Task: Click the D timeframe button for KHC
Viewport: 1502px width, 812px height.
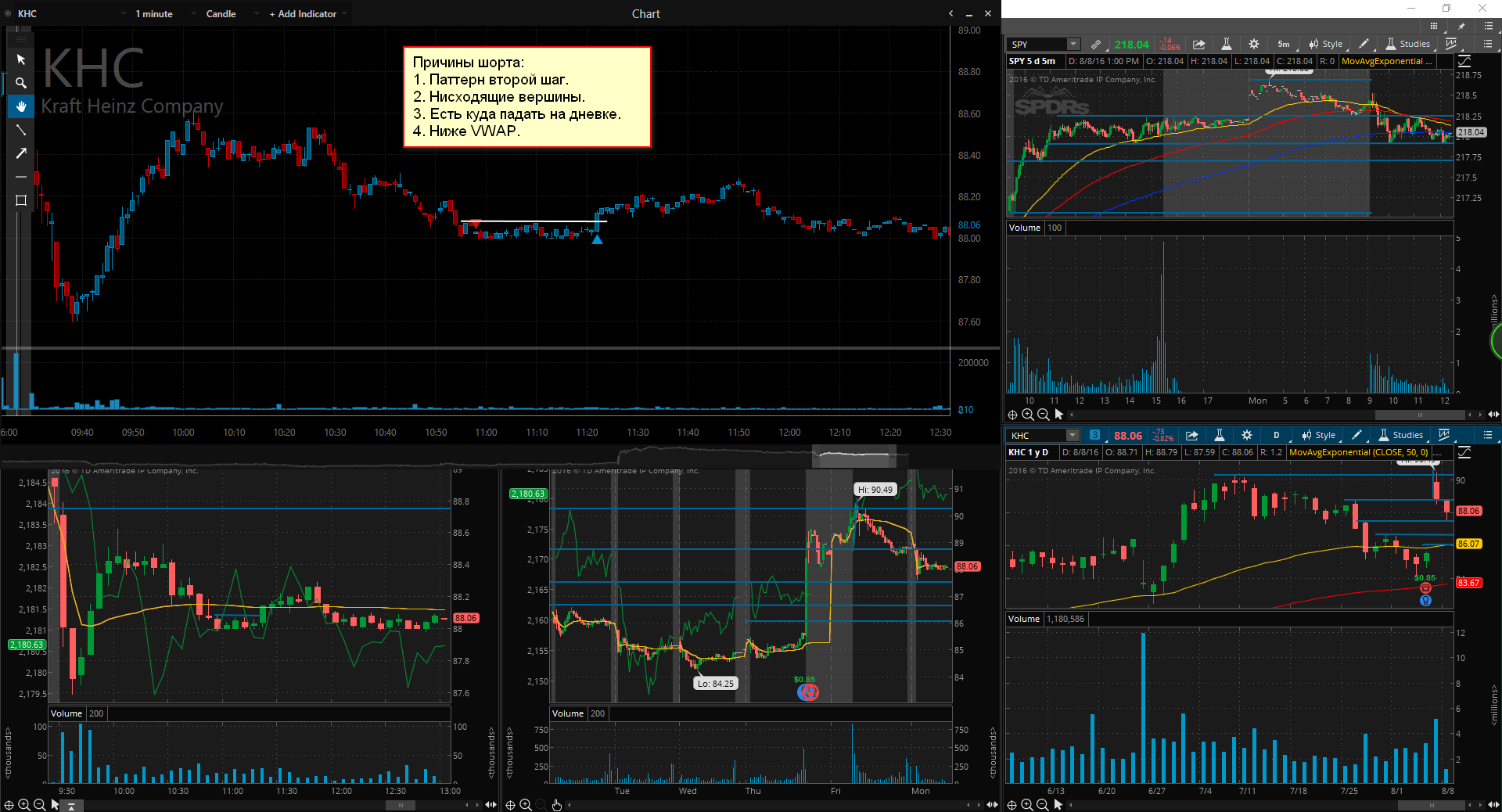Action: (x=1276, y=436)
